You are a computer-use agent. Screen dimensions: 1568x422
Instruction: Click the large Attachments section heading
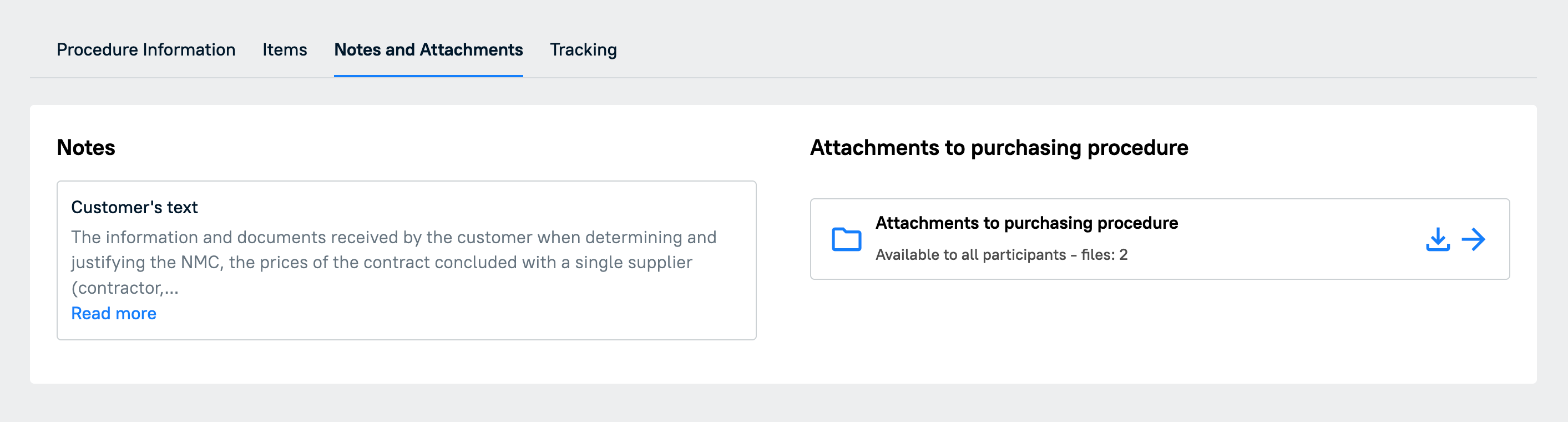(x=999, y=147)
